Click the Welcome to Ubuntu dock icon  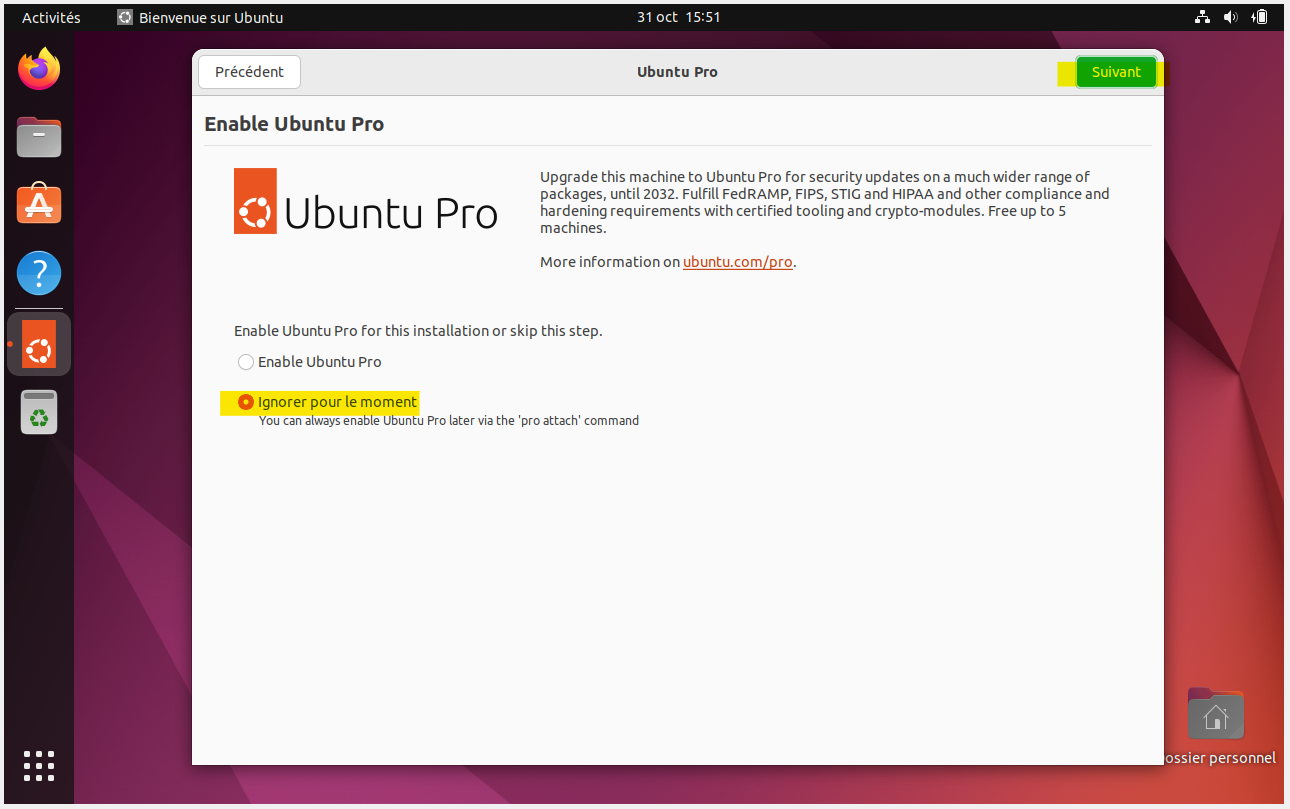pyautogui.click(x=39, y=343)
